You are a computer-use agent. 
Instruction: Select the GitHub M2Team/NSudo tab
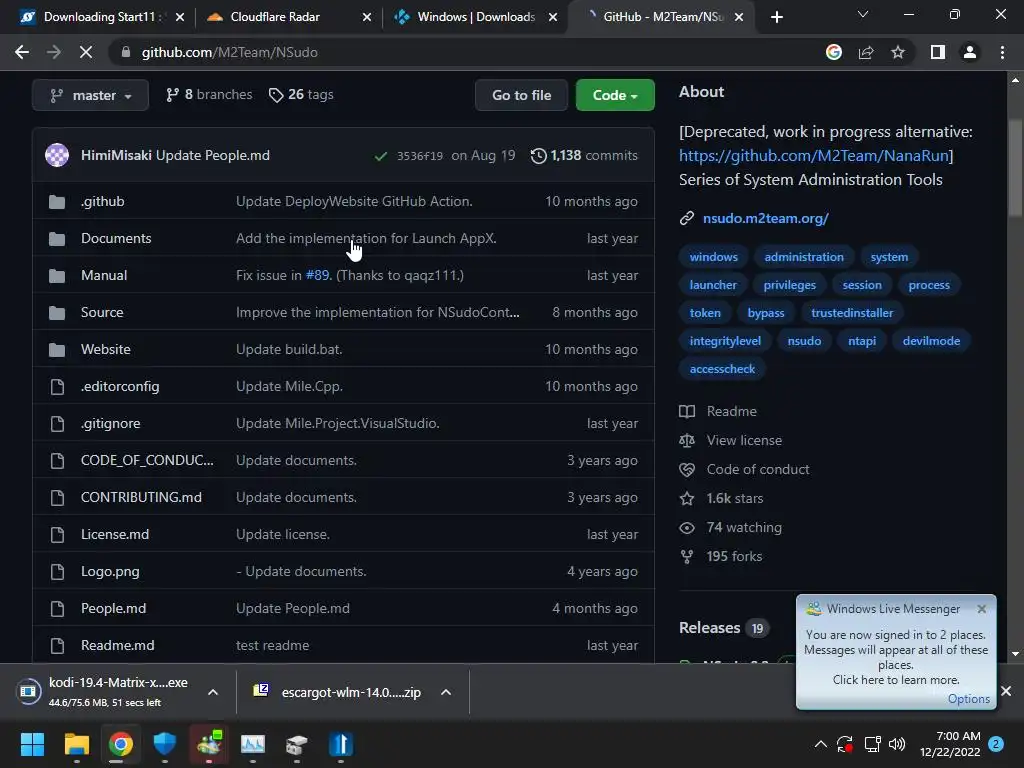tap(663, 17)
